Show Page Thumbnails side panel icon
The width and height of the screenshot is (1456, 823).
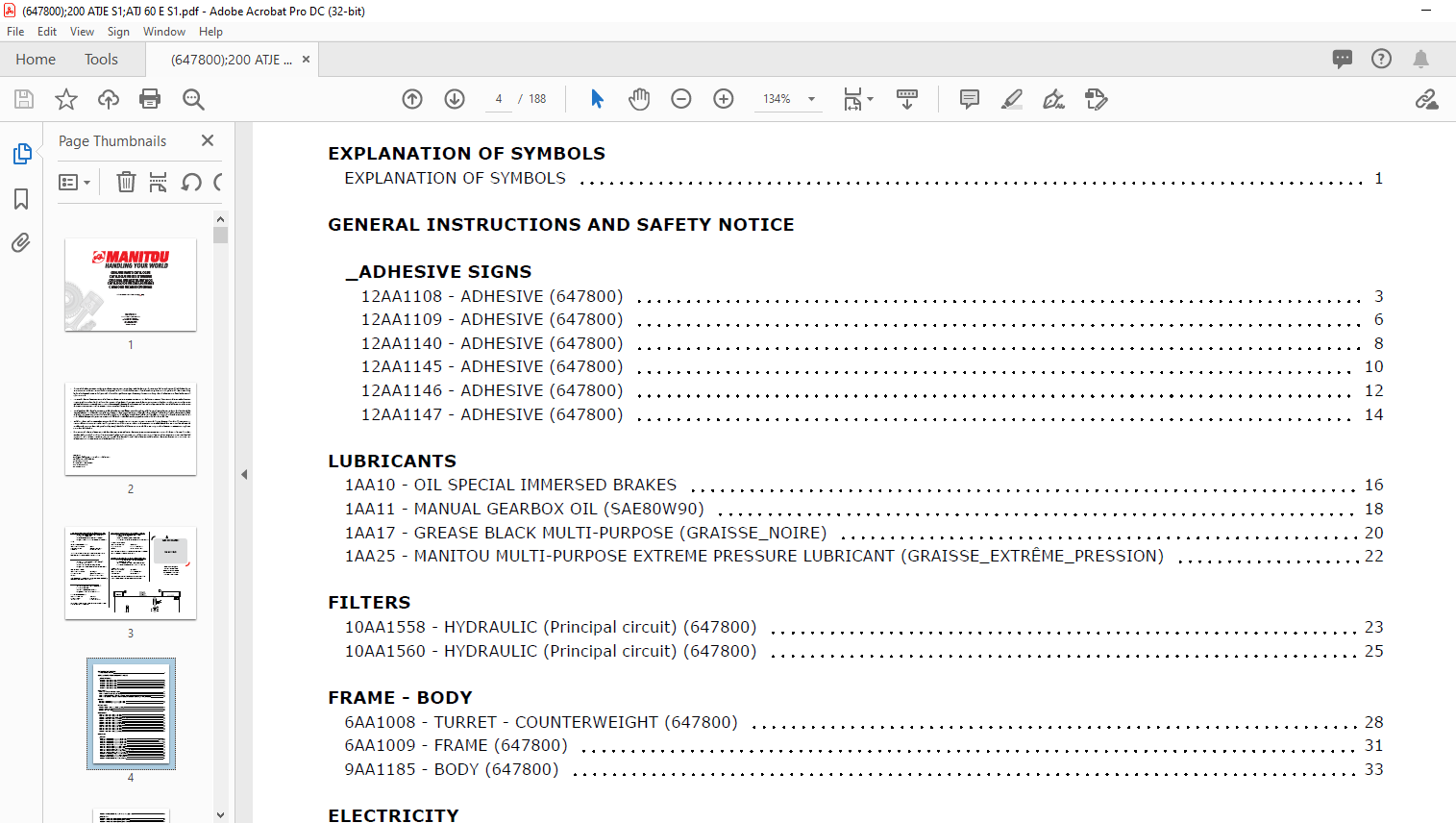[x=22, y=154]
